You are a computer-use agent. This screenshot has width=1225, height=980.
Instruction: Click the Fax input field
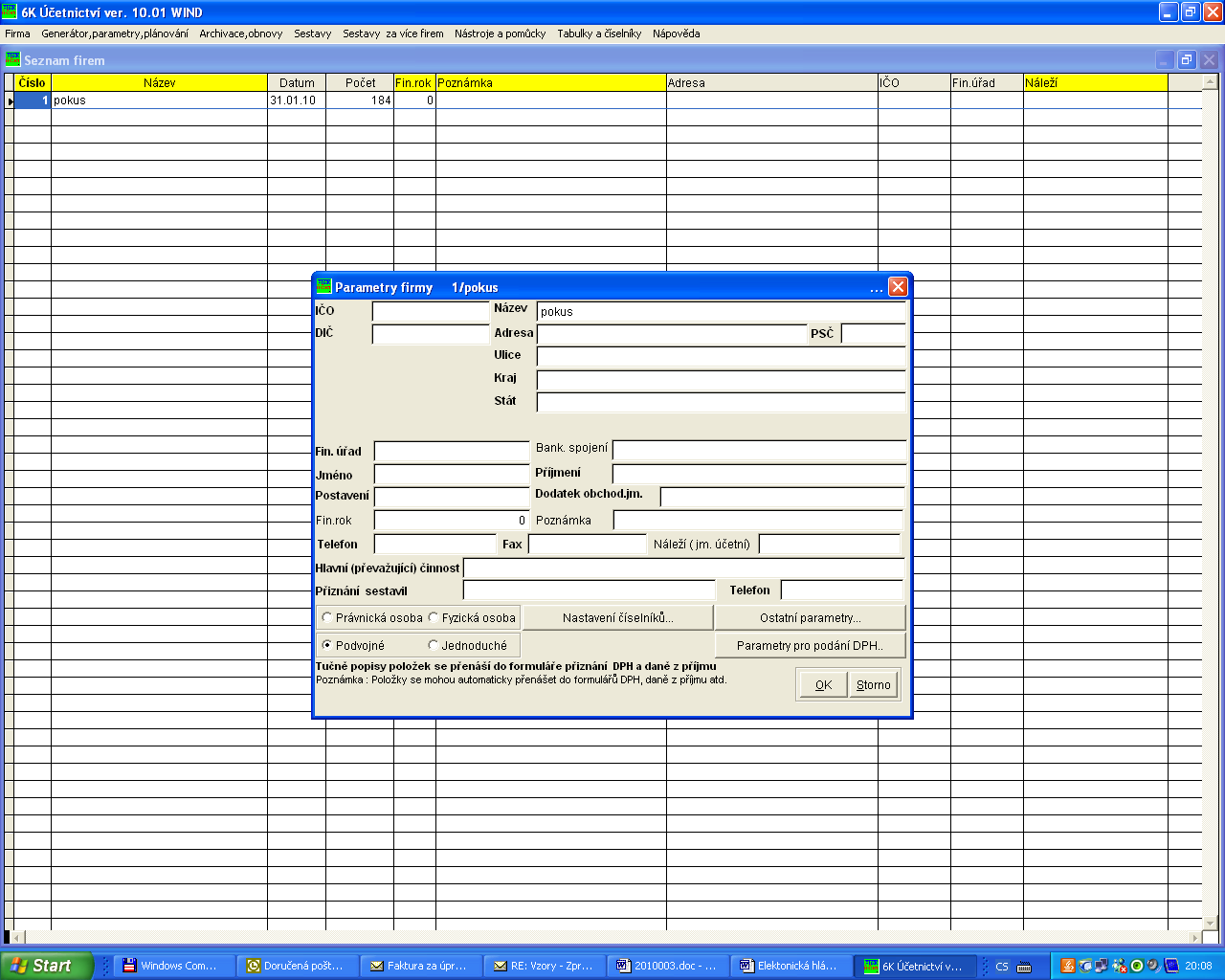pos(588,544)
